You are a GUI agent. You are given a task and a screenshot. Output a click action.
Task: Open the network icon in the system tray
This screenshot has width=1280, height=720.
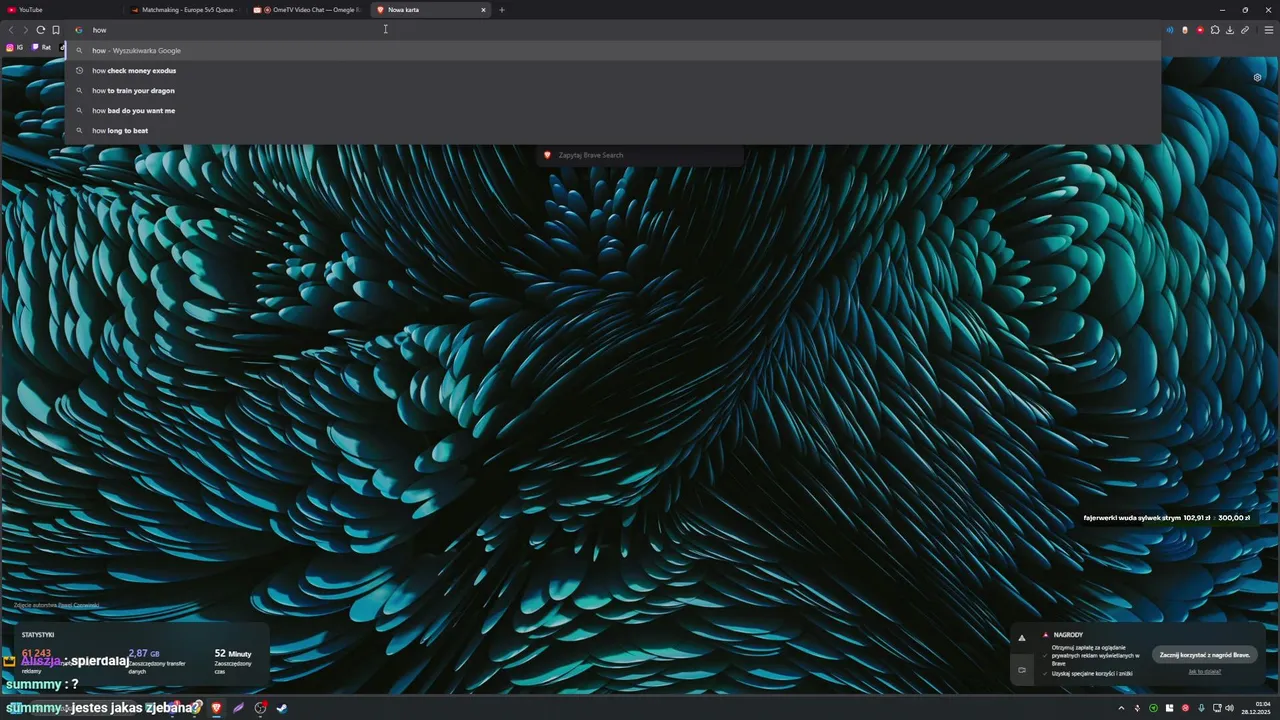[x=1217, y=708]
